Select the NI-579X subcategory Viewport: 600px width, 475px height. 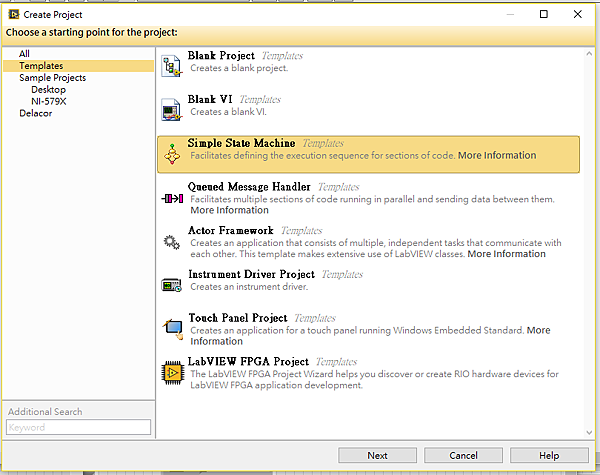click(49, 101)
